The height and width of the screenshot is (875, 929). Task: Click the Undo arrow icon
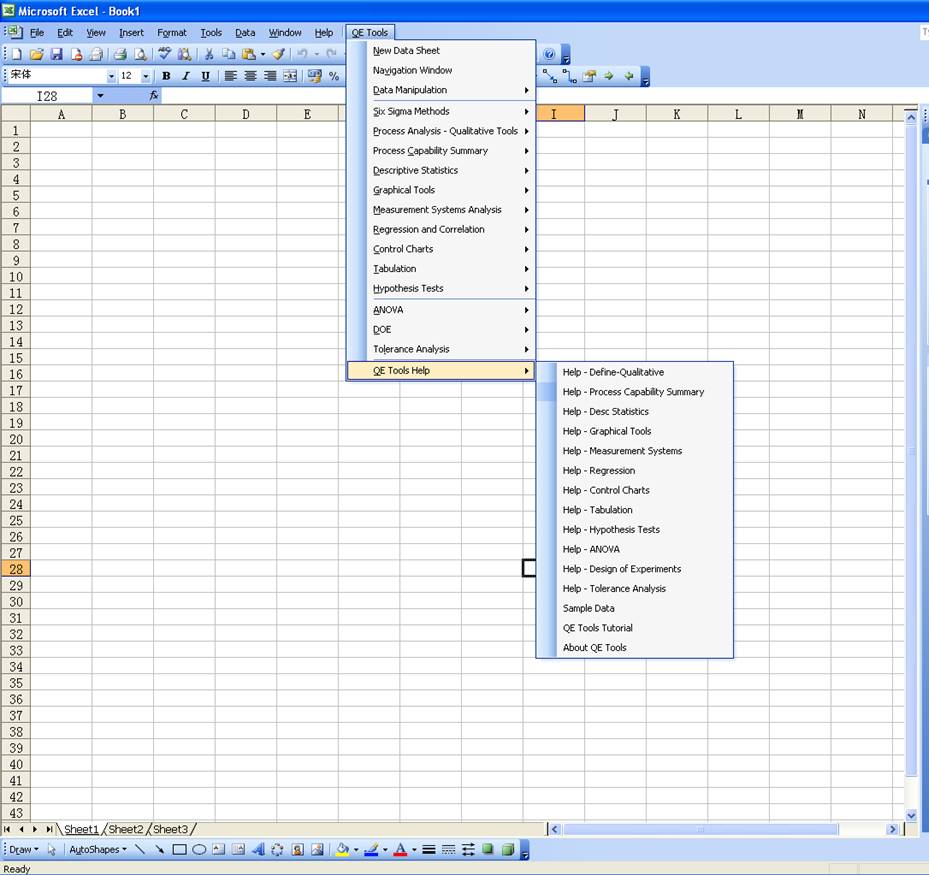tap(302, 55)
